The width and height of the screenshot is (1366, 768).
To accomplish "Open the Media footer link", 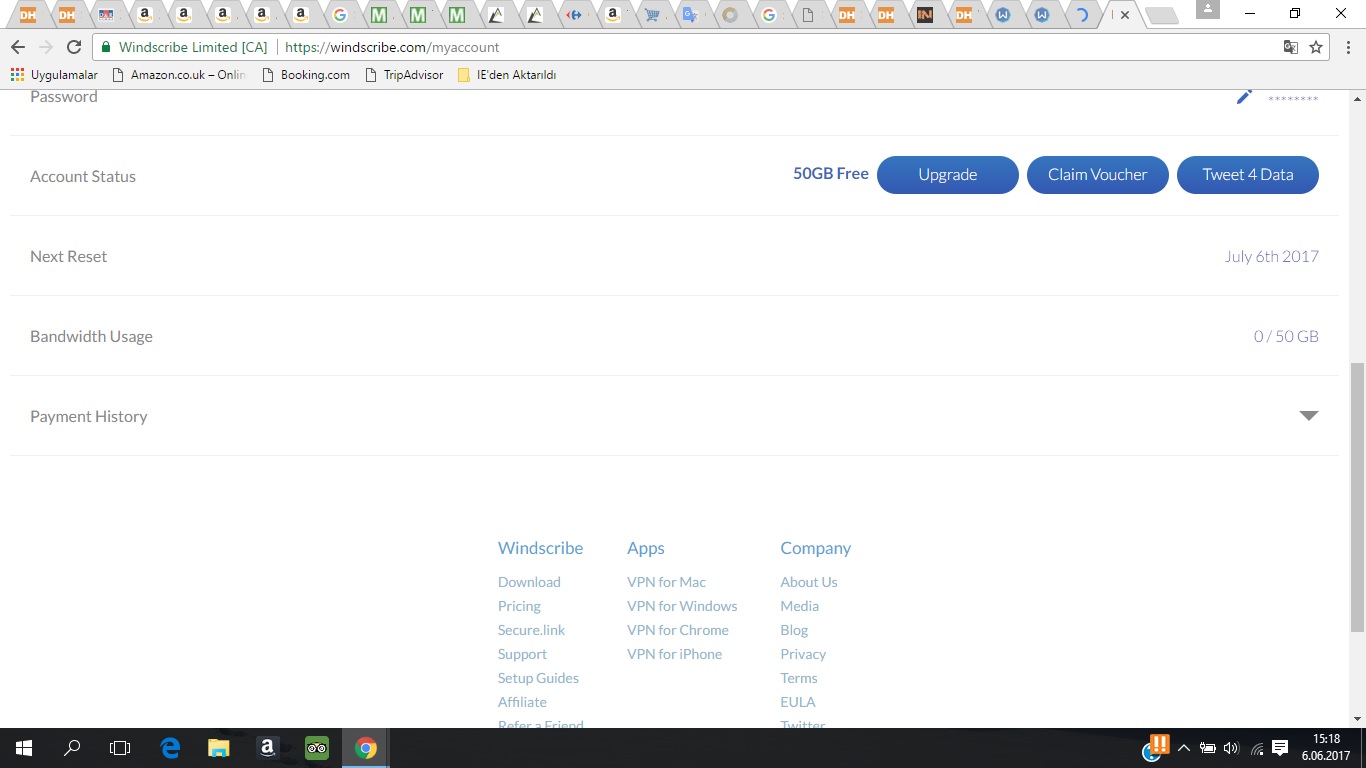I will tap(799, 606).
